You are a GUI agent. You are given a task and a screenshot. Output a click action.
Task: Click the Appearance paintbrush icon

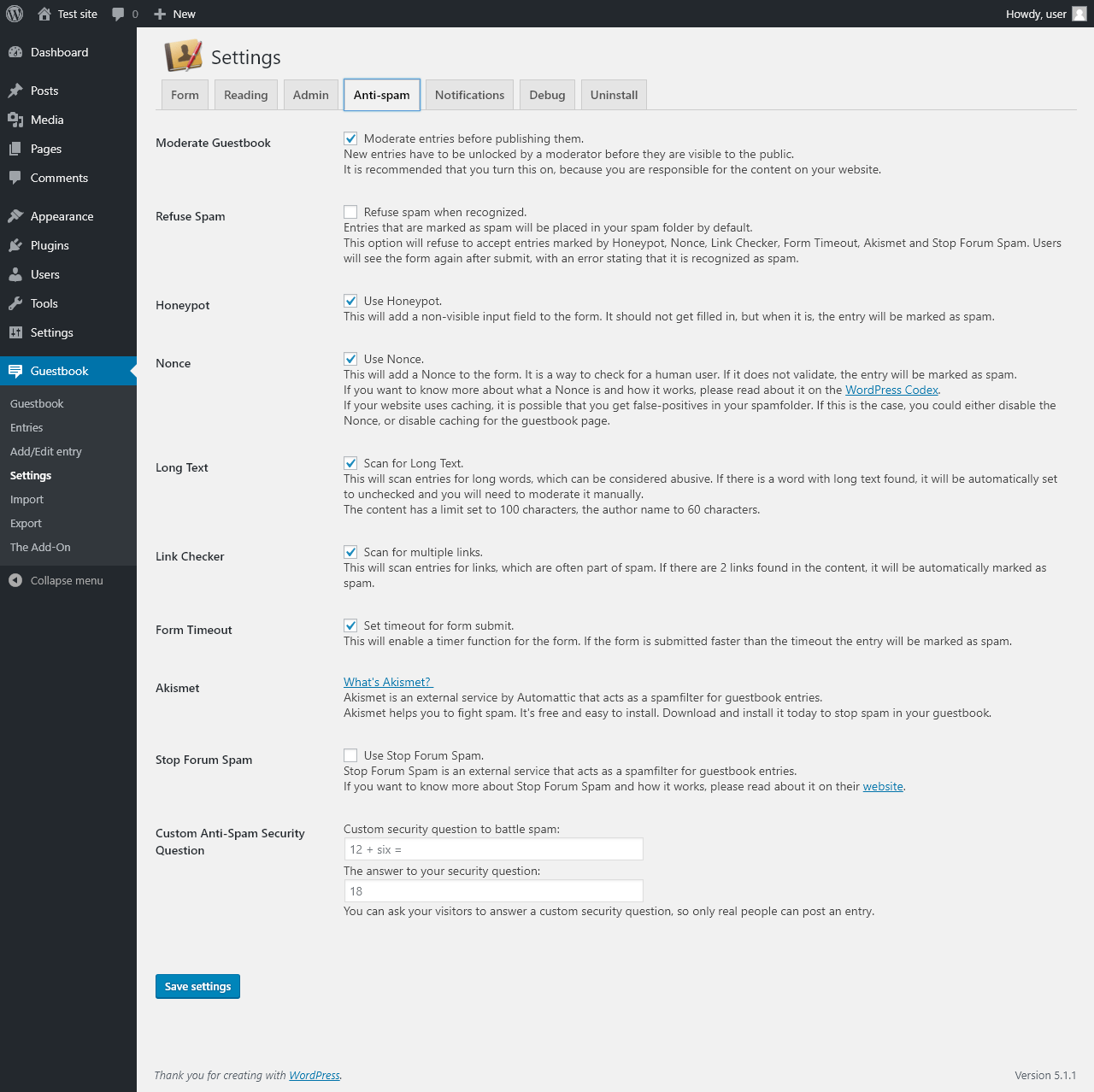[15, 216]
